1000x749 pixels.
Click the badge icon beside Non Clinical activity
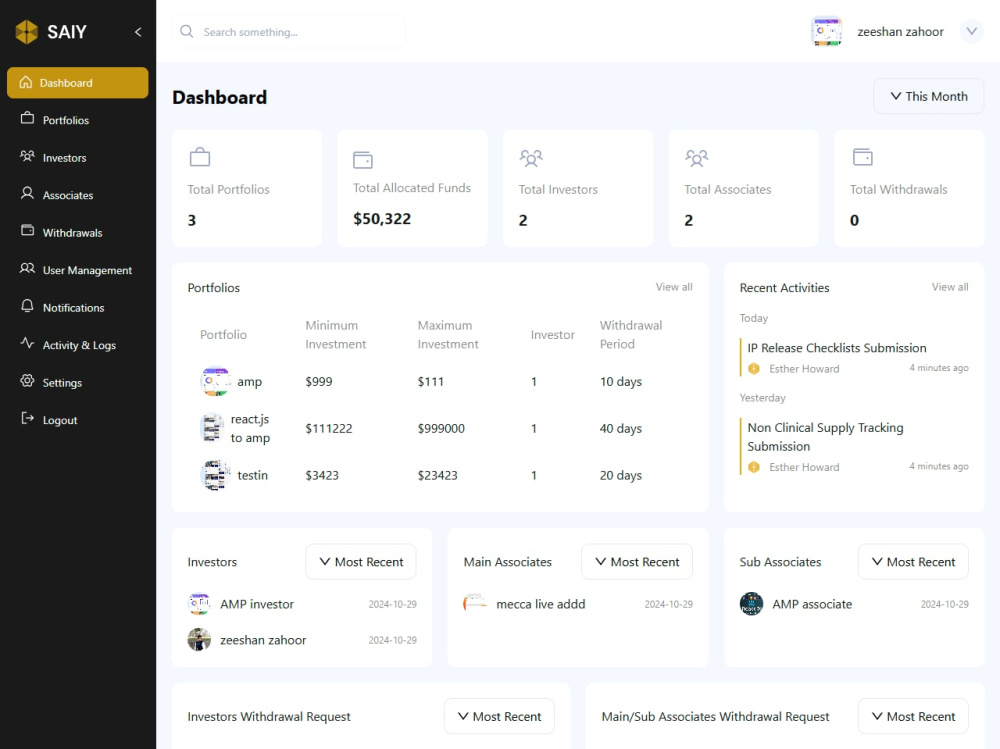click(x=754, y=467)
